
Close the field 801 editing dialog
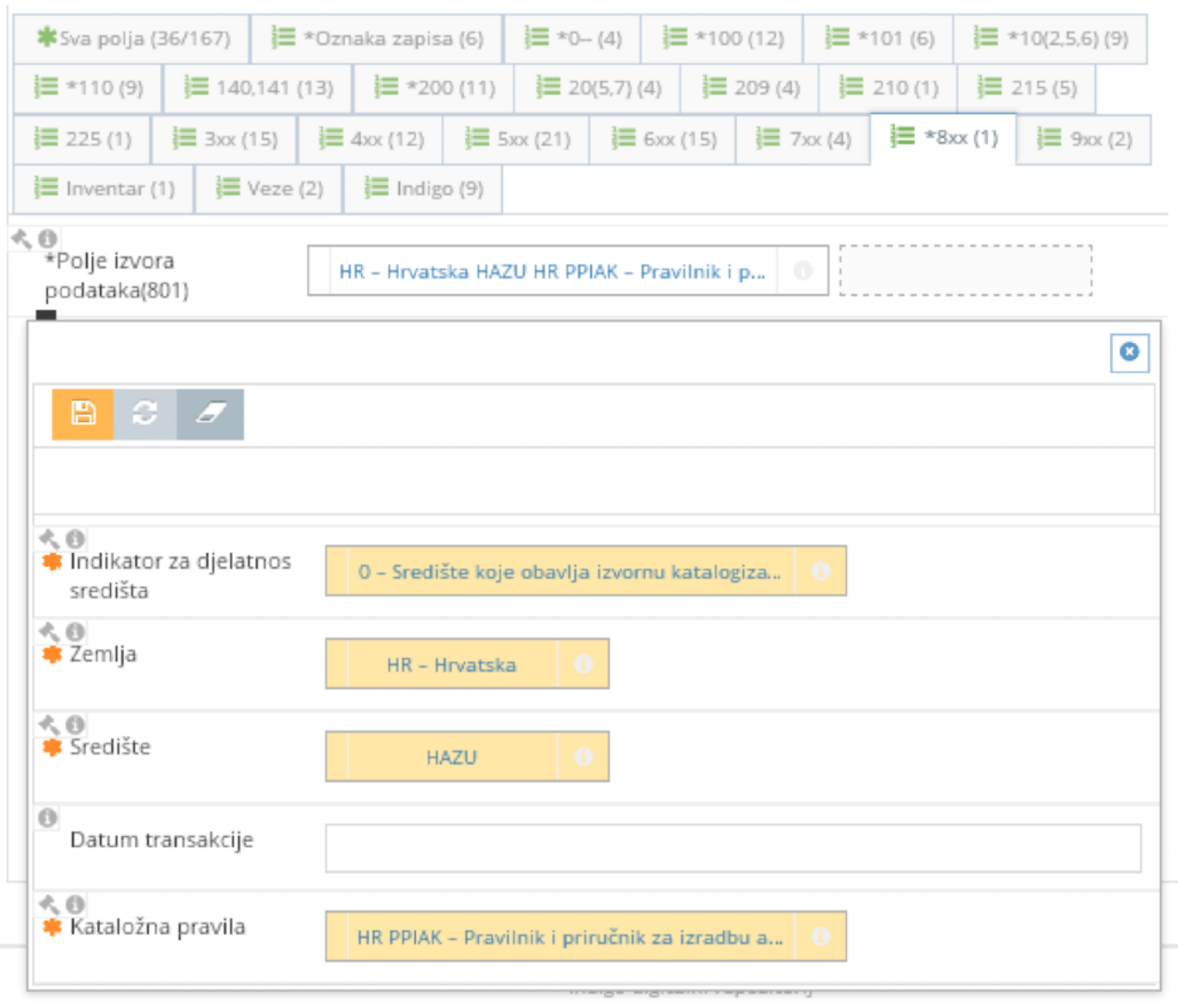point(1130,353)
